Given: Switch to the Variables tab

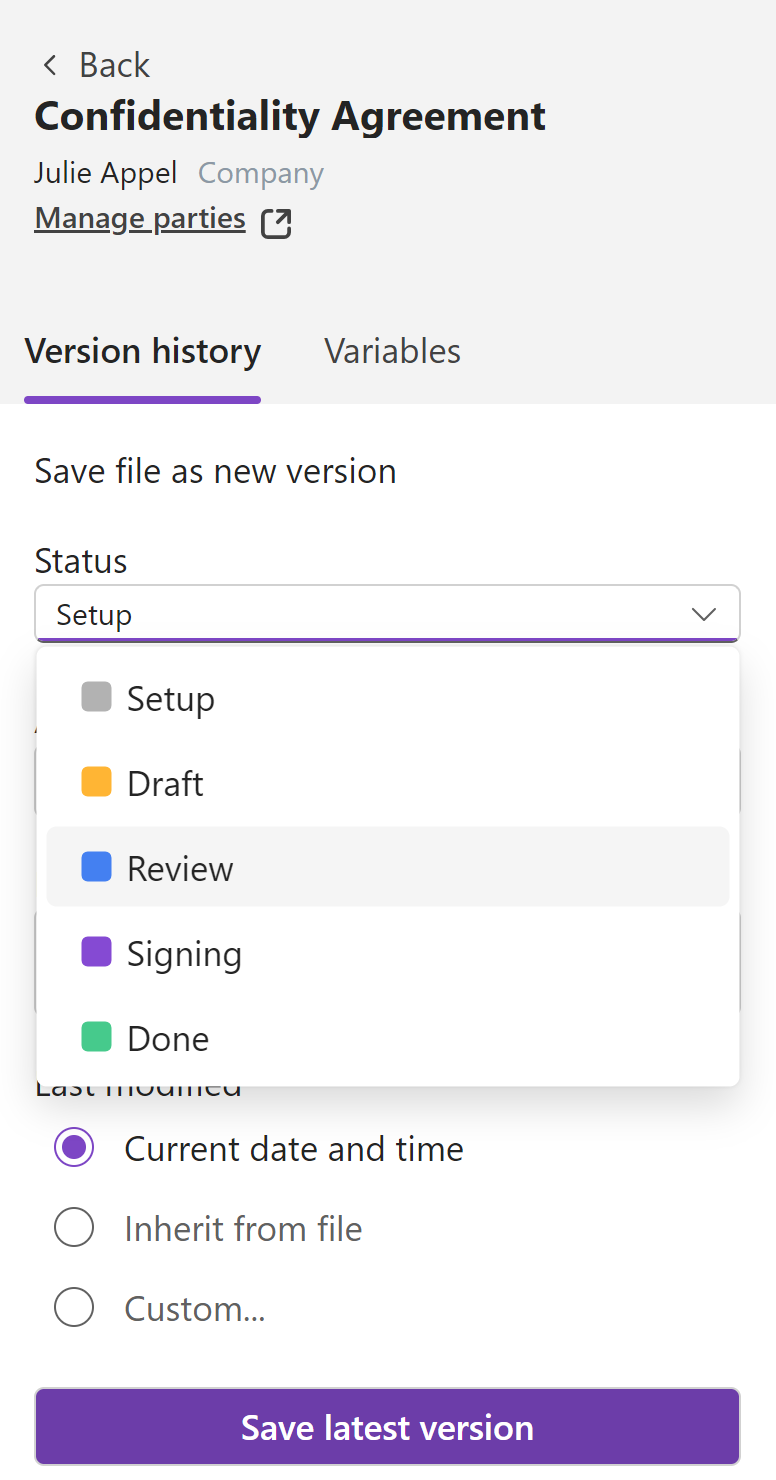Looking at the screenshot, I should click(392, 352).
